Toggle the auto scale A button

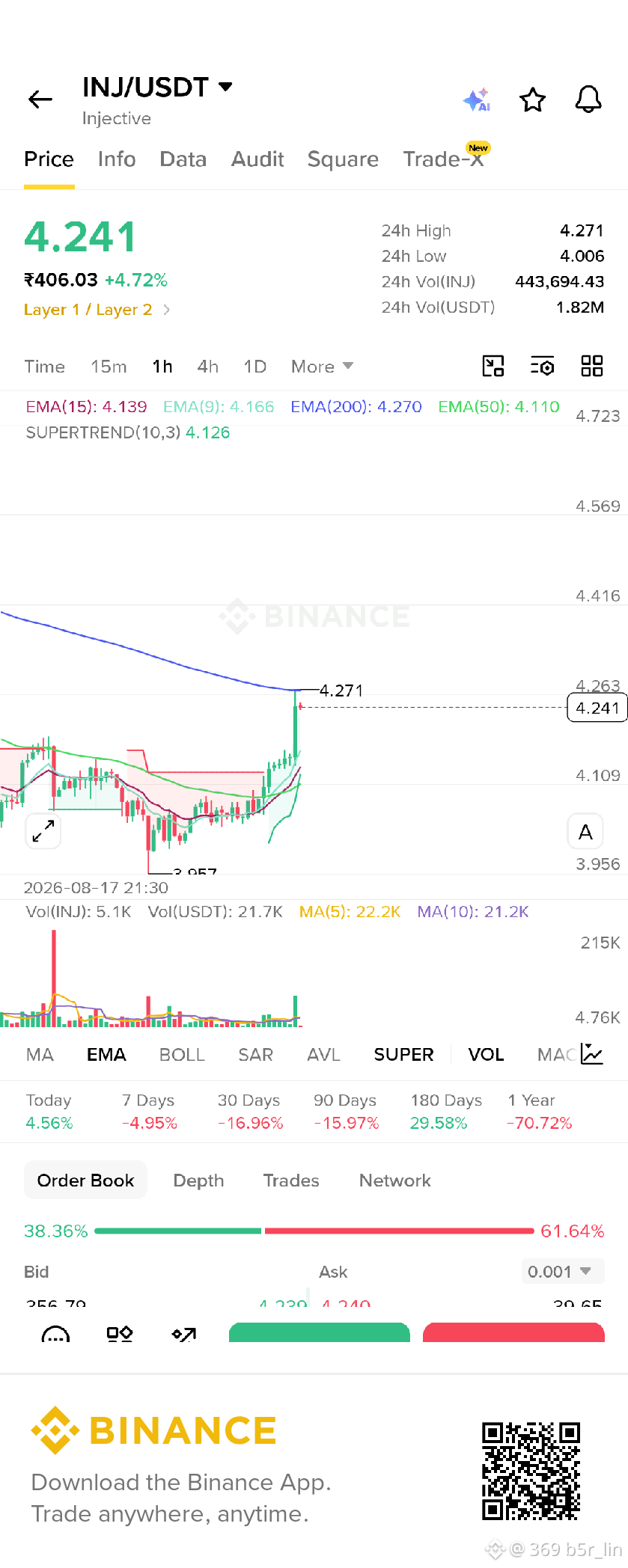[585, 831]
